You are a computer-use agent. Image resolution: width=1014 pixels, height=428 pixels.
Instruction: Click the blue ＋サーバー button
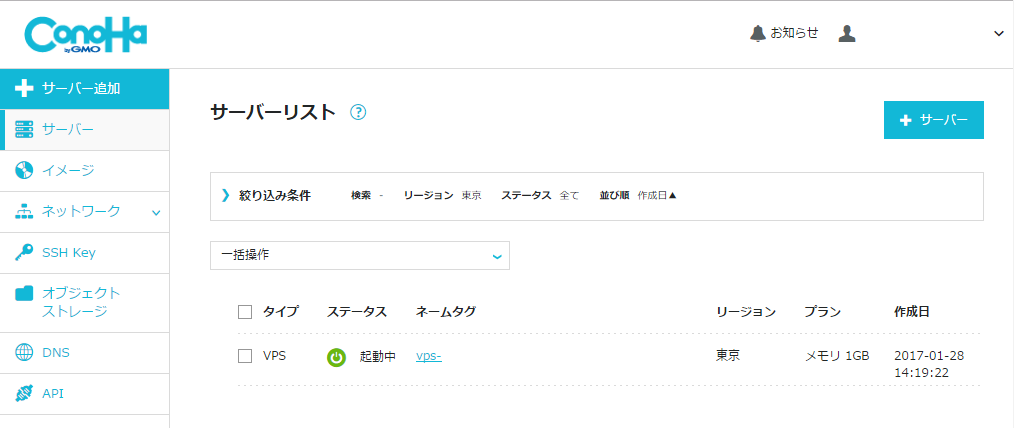coord(933,120)
